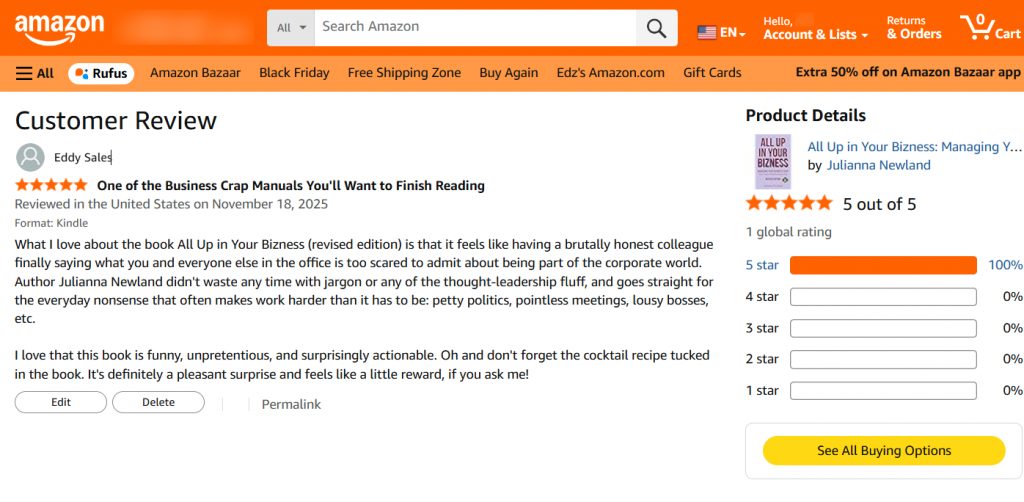The height and width of the screenshot is (502, 1024).
Task: Click the 5 star rating bar
Action: click(883, 265)
